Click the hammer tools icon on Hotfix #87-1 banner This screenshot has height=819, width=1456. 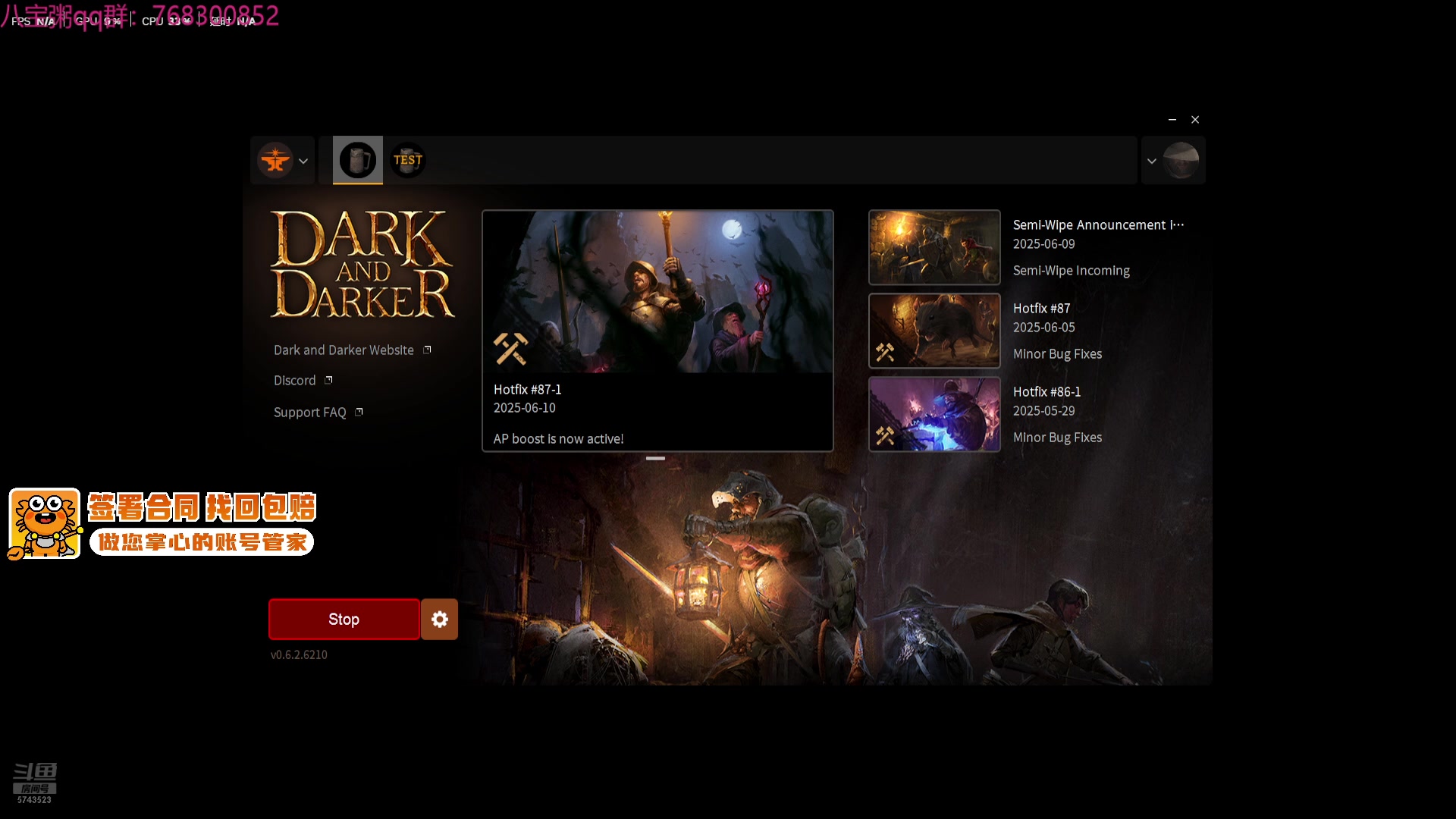(510, 349)
